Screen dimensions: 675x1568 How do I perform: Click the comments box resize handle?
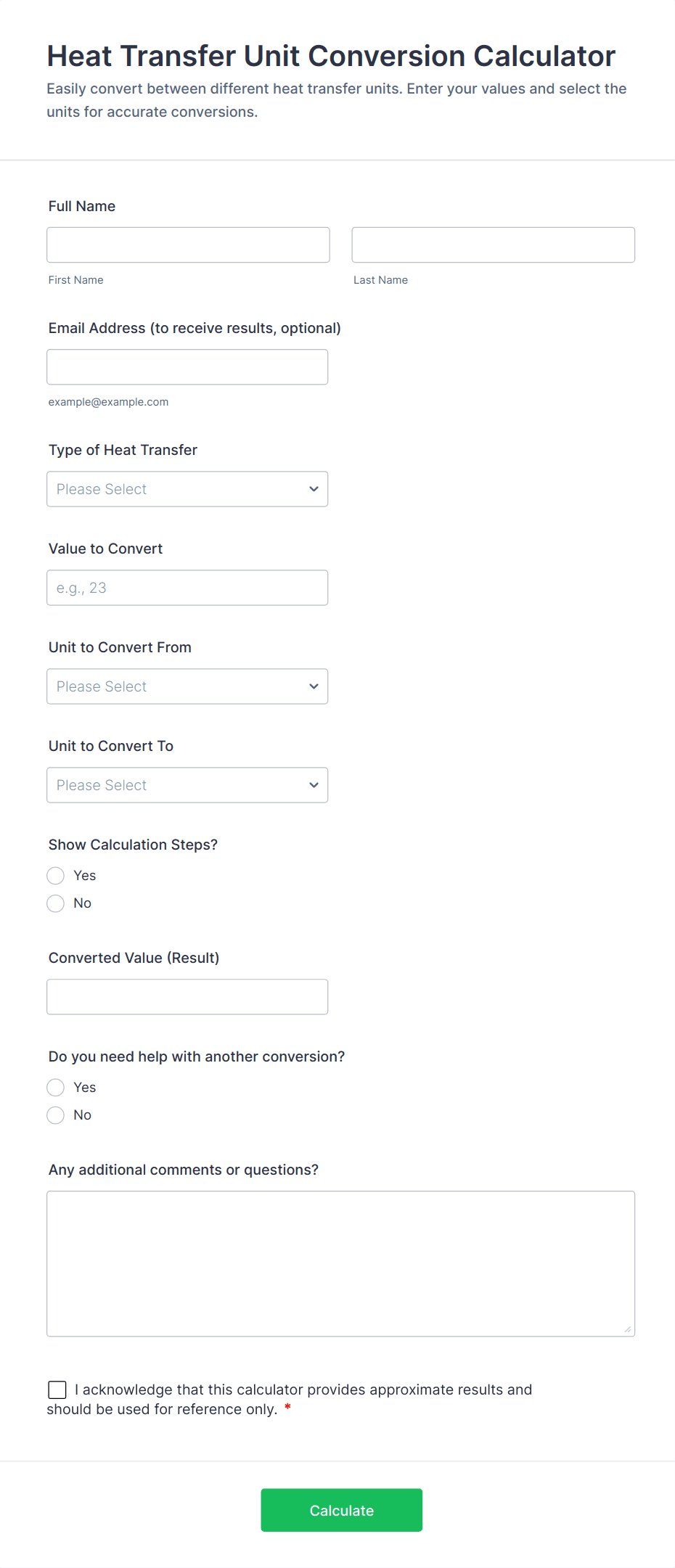point(628,1329)
